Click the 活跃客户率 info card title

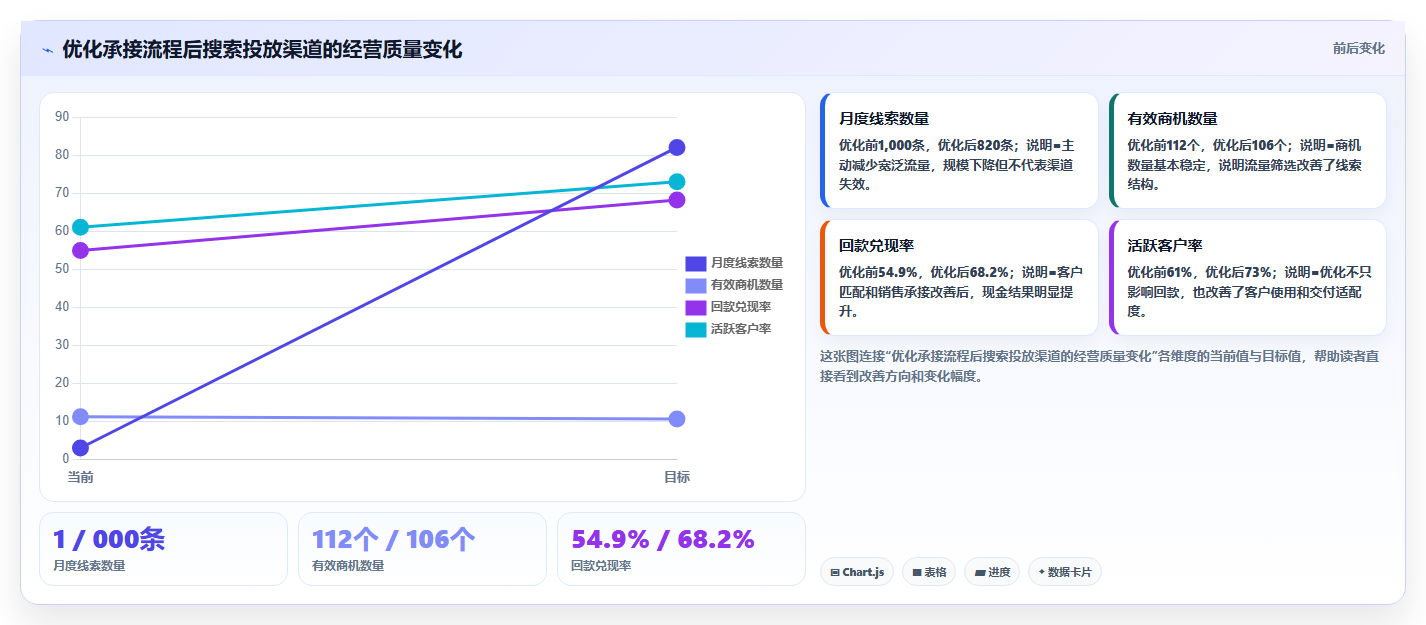click(x=1165, y=245)
